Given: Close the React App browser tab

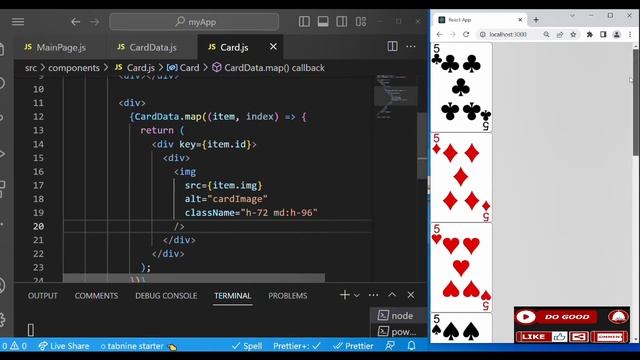Looking at the screenshot, I should click(520, 20).
